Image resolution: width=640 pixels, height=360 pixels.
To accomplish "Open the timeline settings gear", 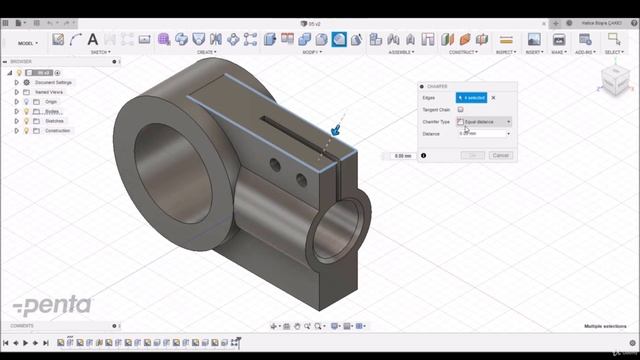I will pos(633,343).
